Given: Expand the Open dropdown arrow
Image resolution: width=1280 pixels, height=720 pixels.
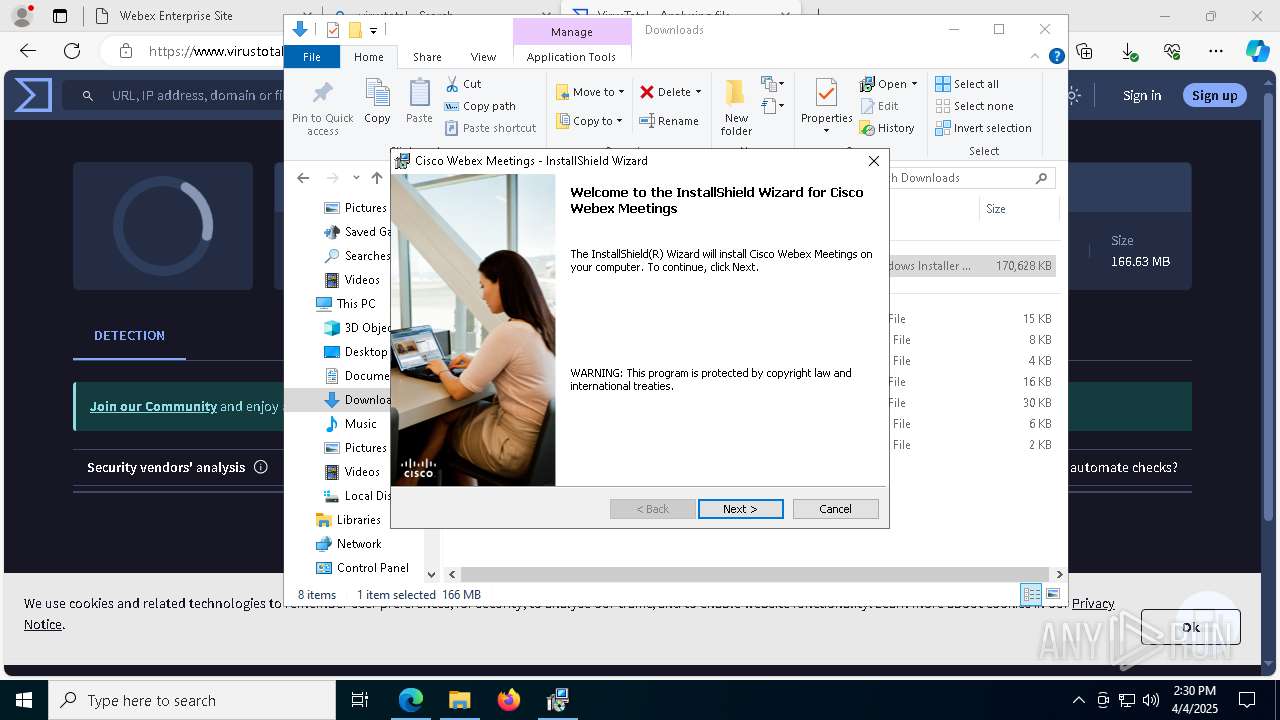Looking at the screenshot, I should pos(914,84).
